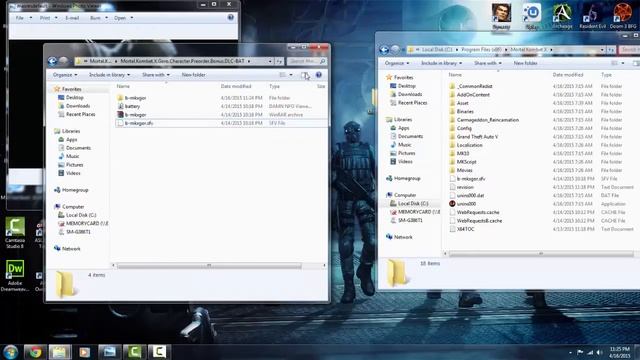Sort by Date modified in DLC-BAT window

tap(236, 87)
